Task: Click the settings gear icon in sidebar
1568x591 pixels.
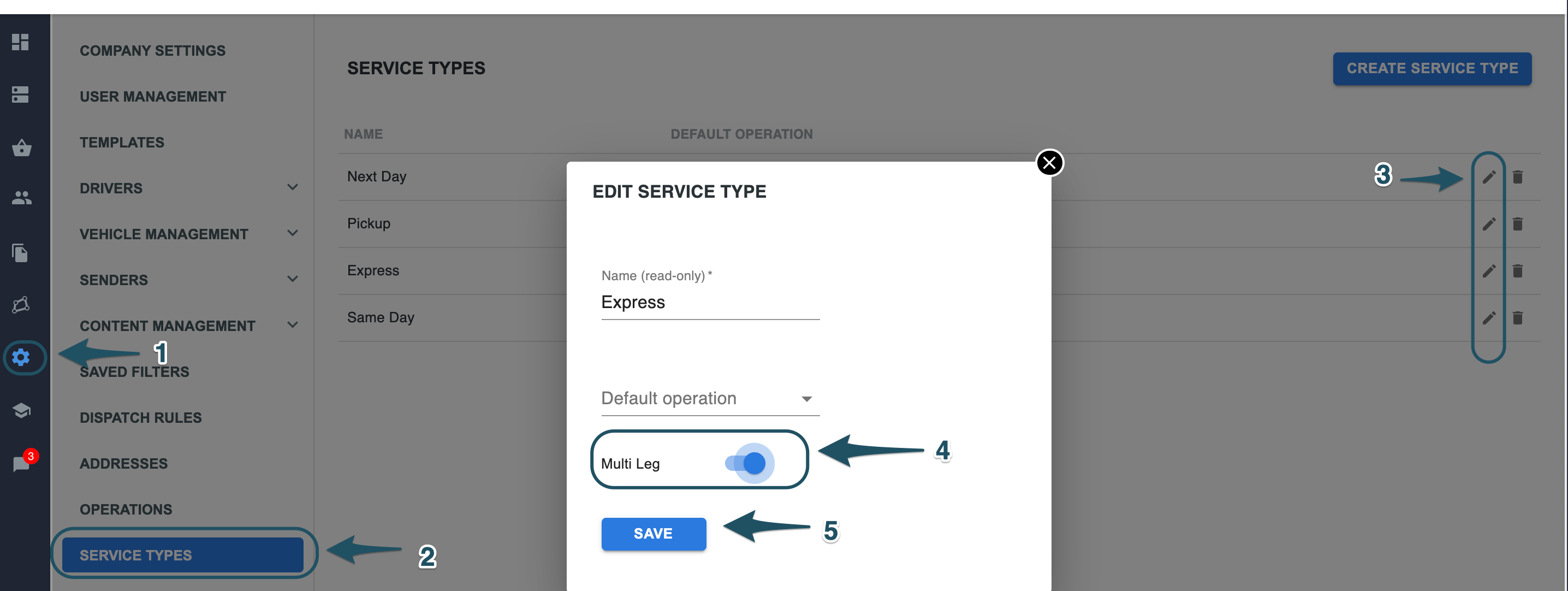Action: coord(21,357)
